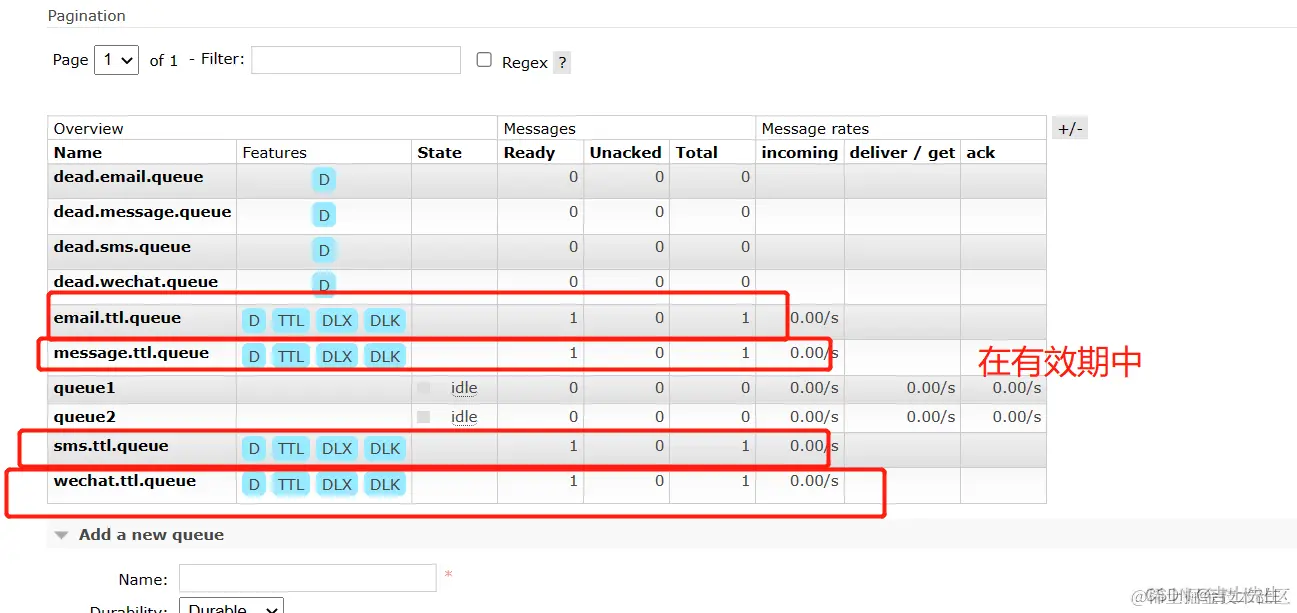Click DLK badge of wechat.ttl.queue
This screenshot has height=613, width=1297.
385,484
